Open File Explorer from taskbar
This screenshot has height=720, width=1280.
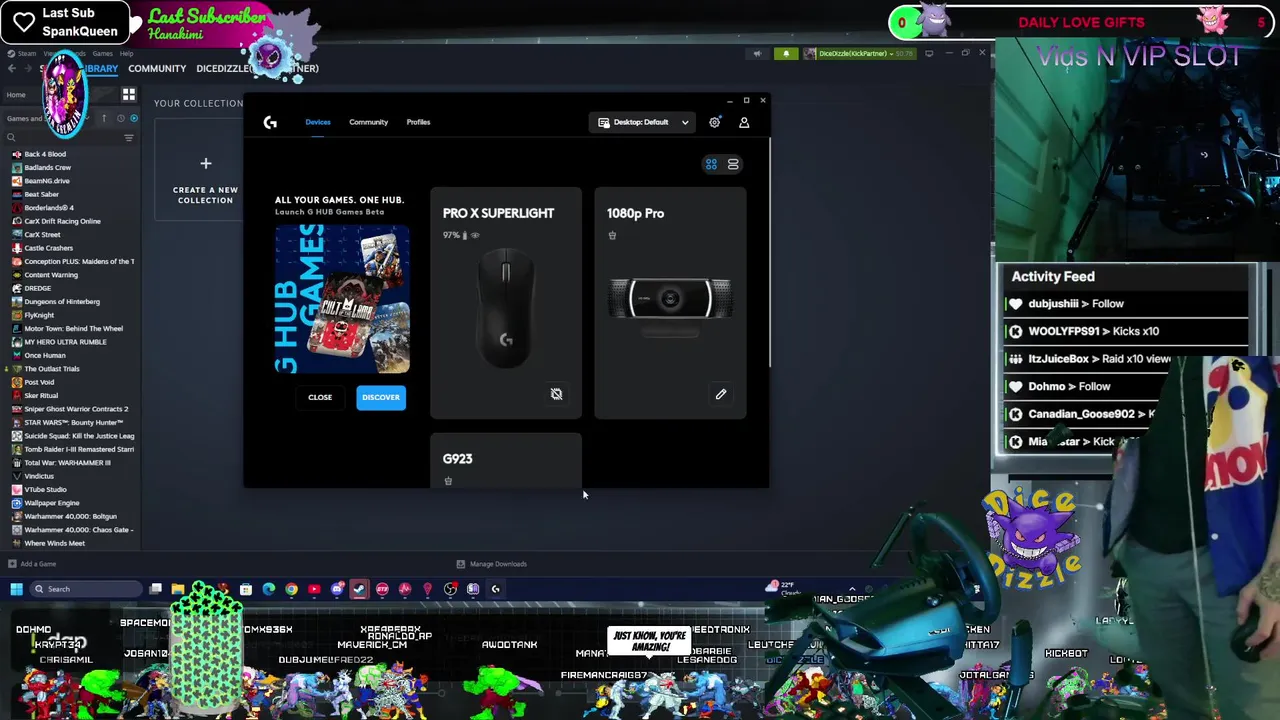[178, 589]
